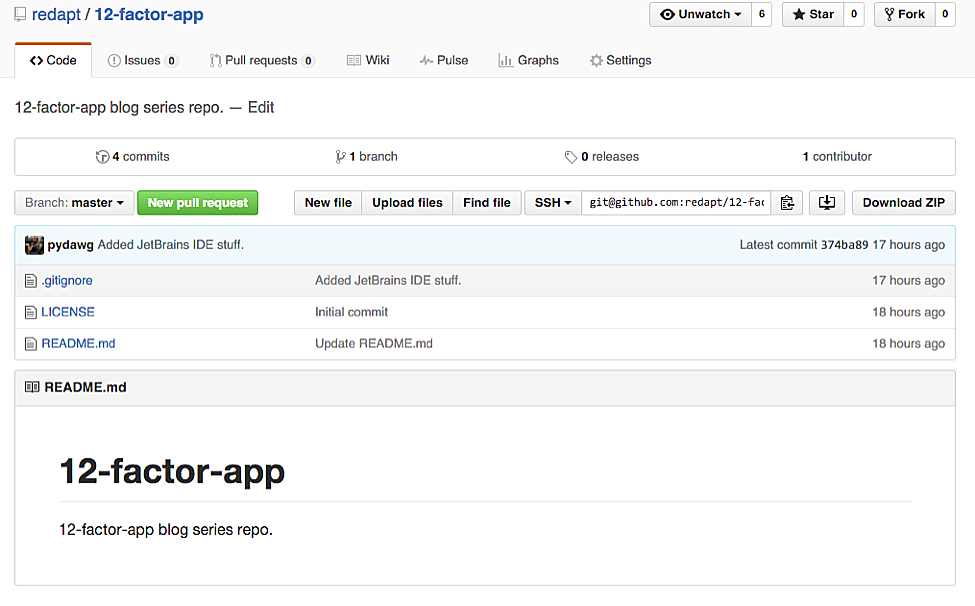Click the New file button
Image resolution: width=975 pixels, height=606 pixels.
pyautogui.click(x=328, y=203)
